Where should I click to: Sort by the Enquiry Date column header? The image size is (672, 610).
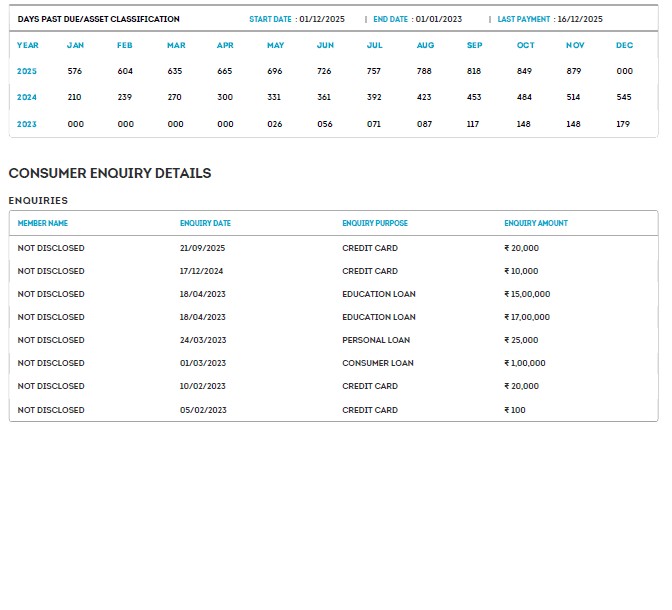[205, 223]
